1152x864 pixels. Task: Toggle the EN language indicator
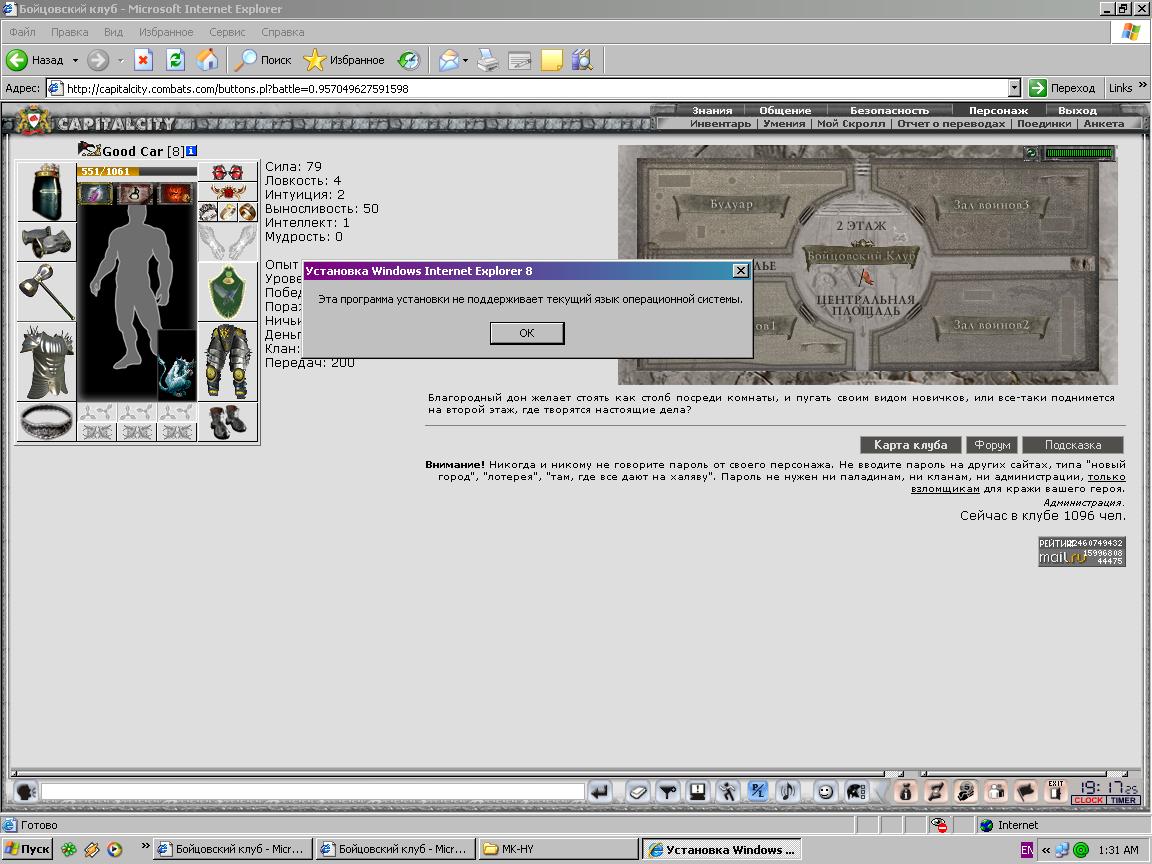tap(1026, 849)
